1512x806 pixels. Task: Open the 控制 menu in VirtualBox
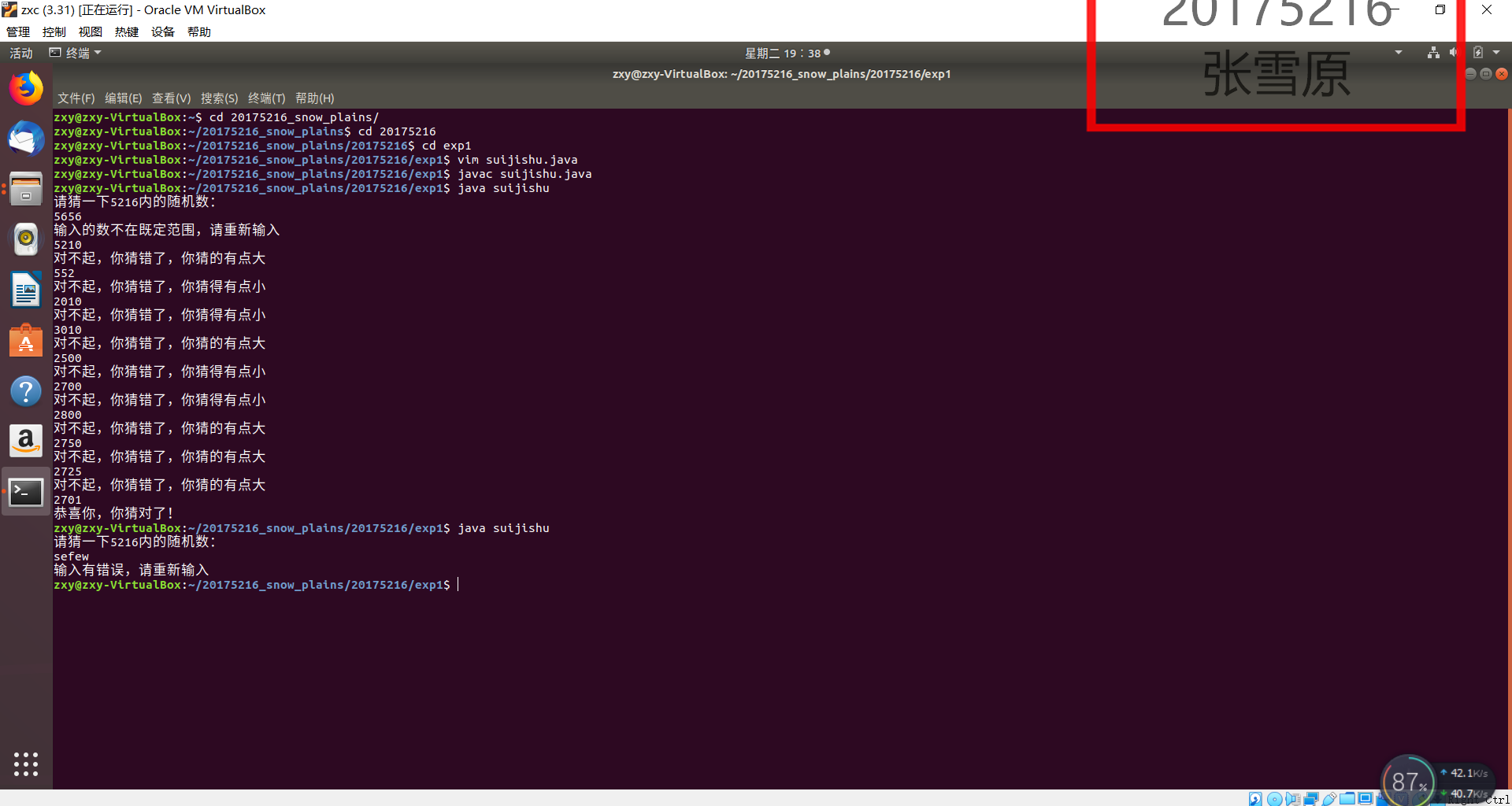54,31
